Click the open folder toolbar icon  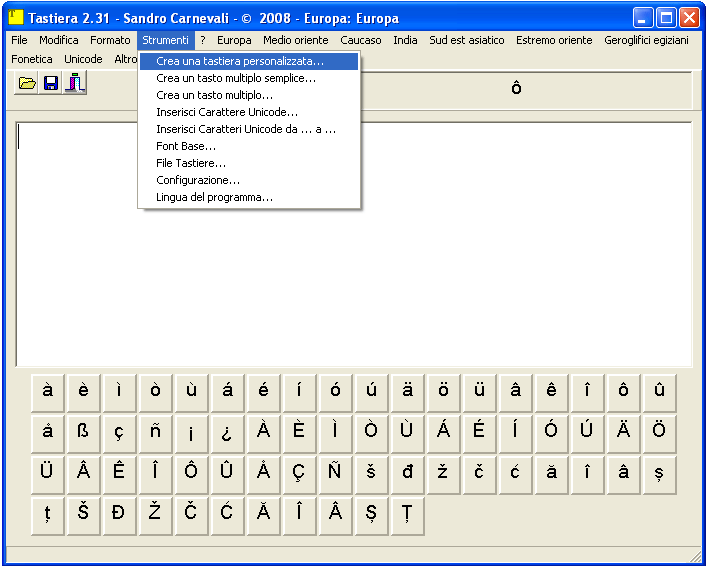coord(27,83)
